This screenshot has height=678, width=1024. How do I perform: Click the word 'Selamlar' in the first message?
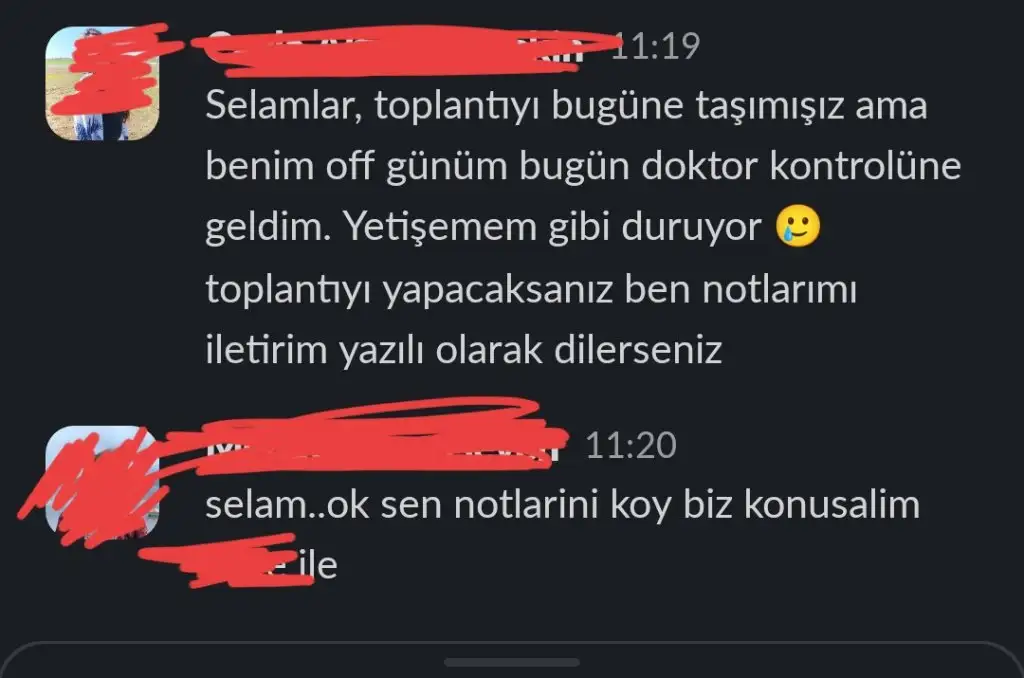point(283,106)
